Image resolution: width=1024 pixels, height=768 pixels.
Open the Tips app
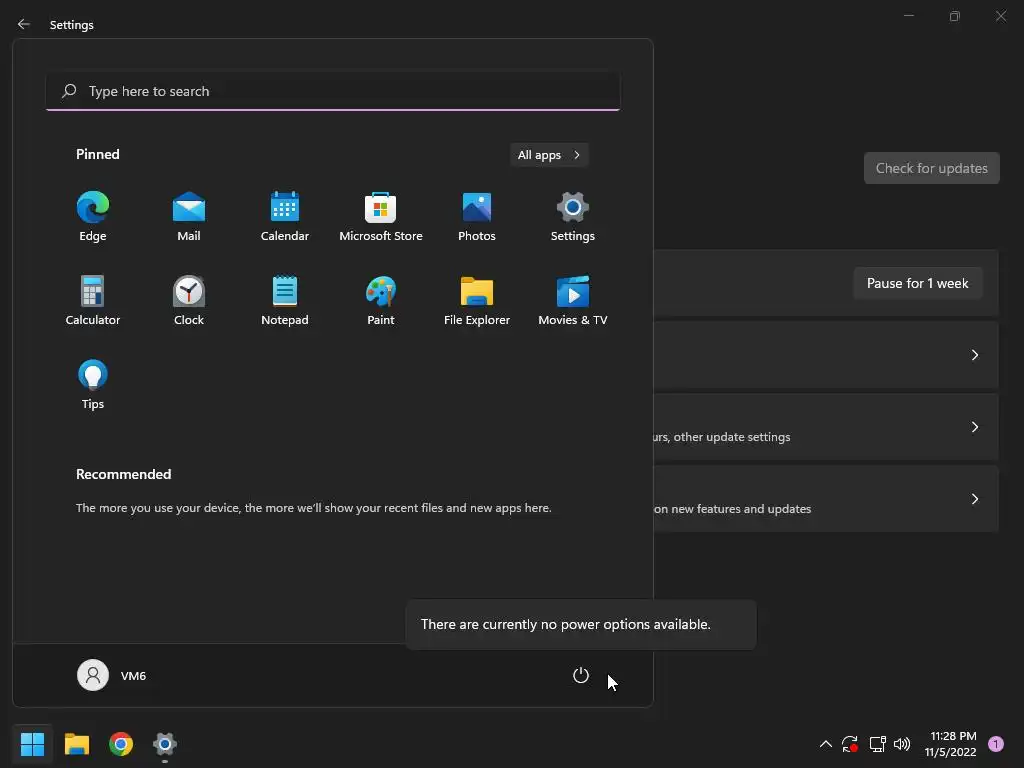[x=93, y=385]
